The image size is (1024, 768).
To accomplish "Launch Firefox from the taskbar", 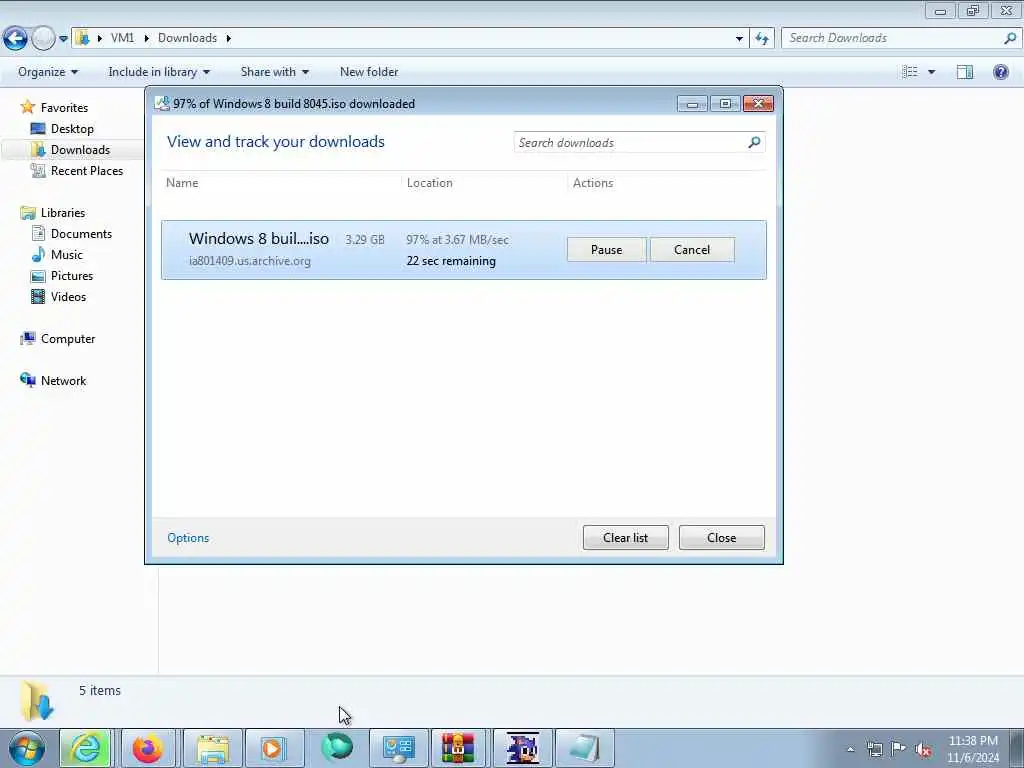I will click(148, 748).
